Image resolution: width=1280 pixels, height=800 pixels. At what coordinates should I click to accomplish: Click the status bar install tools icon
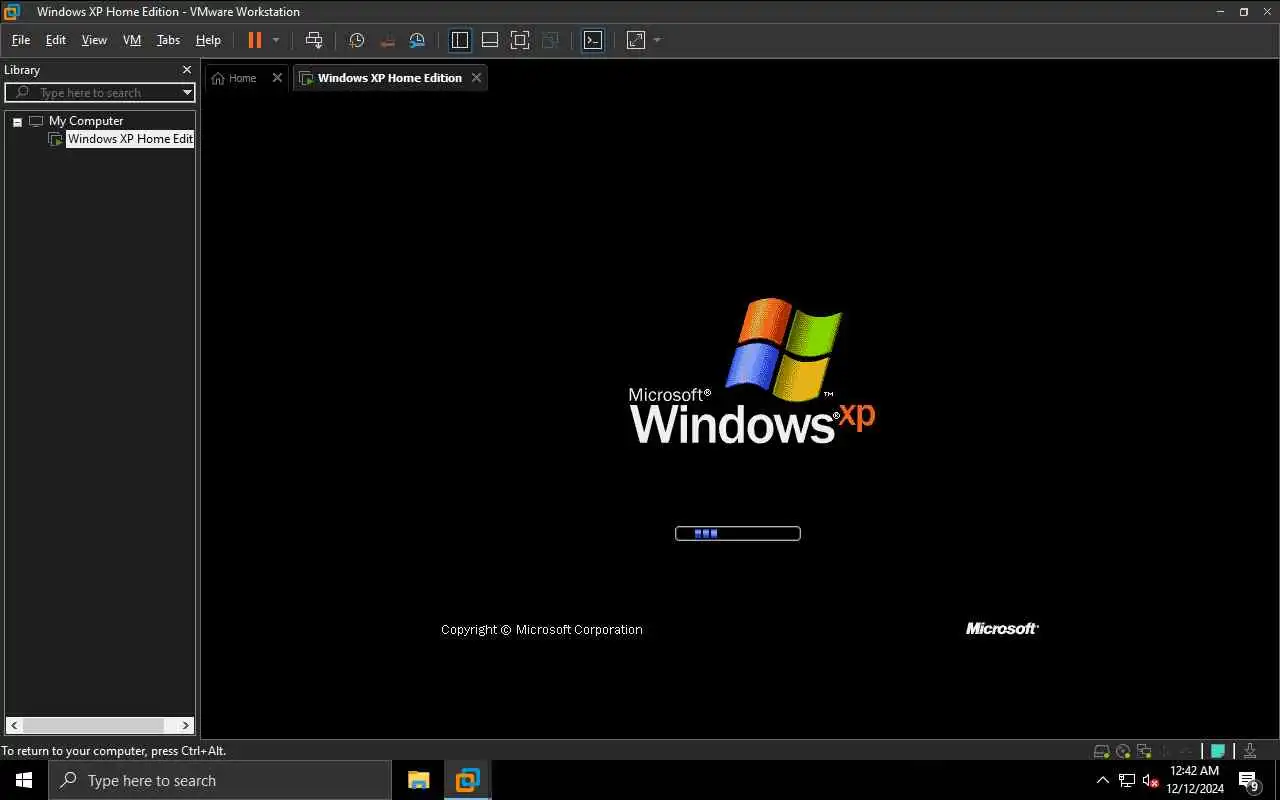1249,751
